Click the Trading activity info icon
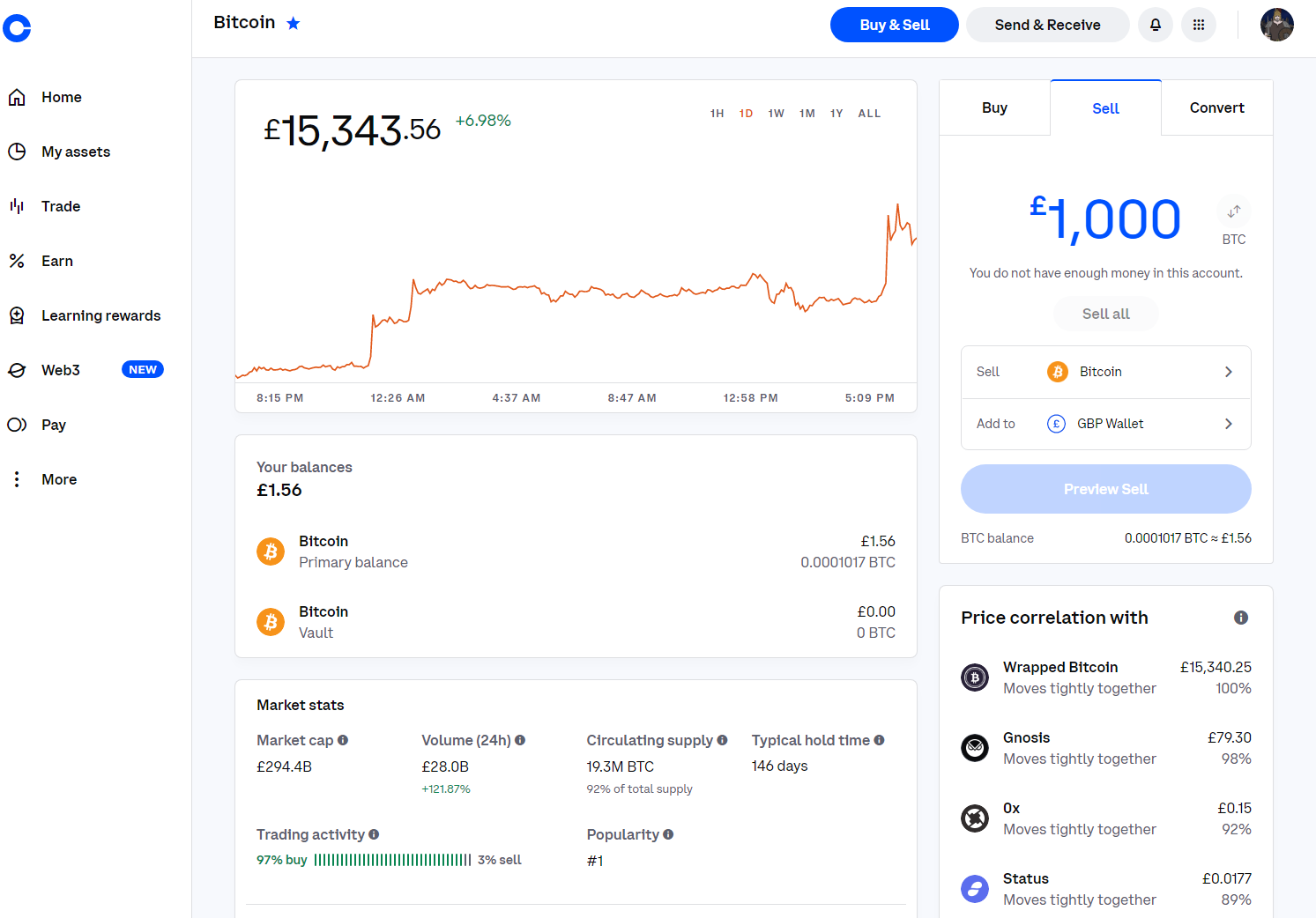Image resolution: width=1316 pixels, height=918 pixels. pyautogui.click(x=374, y=834)
